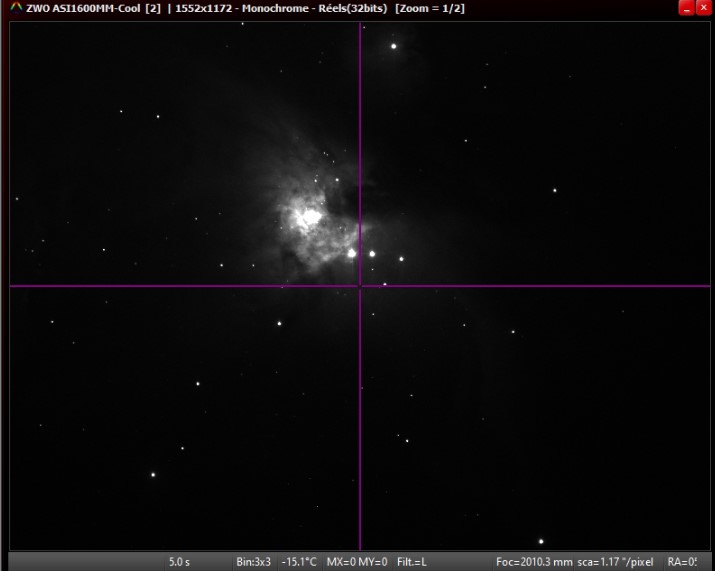The width and height of the screenshot is (715, 571).
Task: Minimize the ZWO ASI1600MM-Cool image window
Action: [687, 8]
